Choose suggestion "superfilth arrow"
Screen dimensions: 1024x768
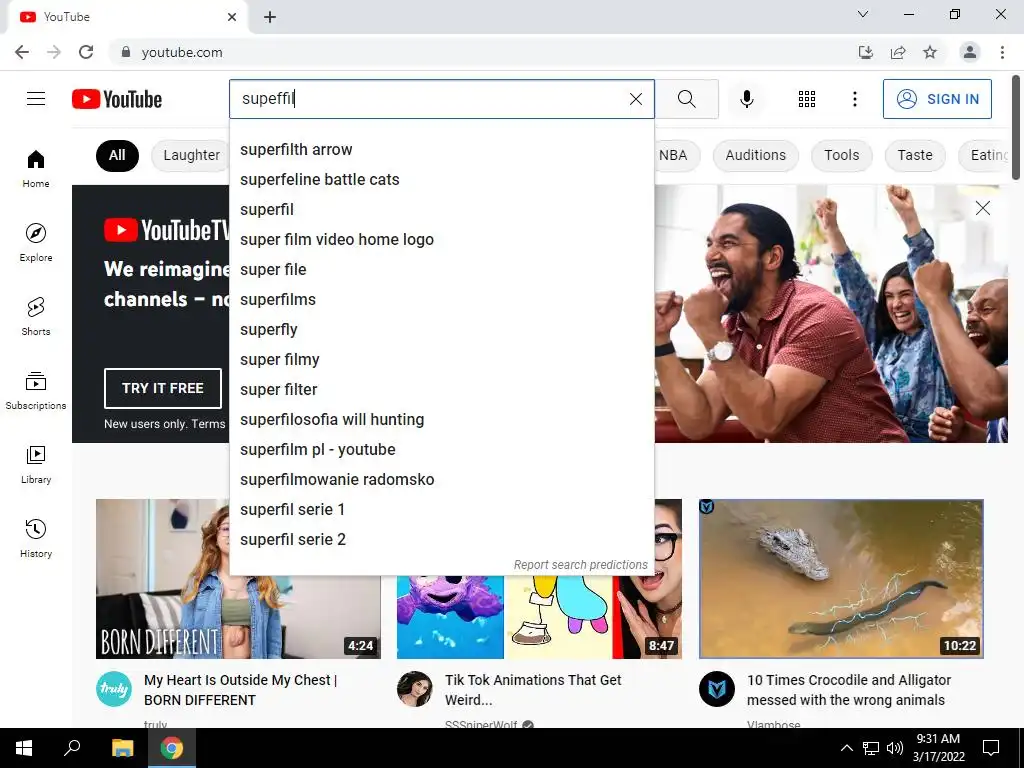[x=441, y=150]
